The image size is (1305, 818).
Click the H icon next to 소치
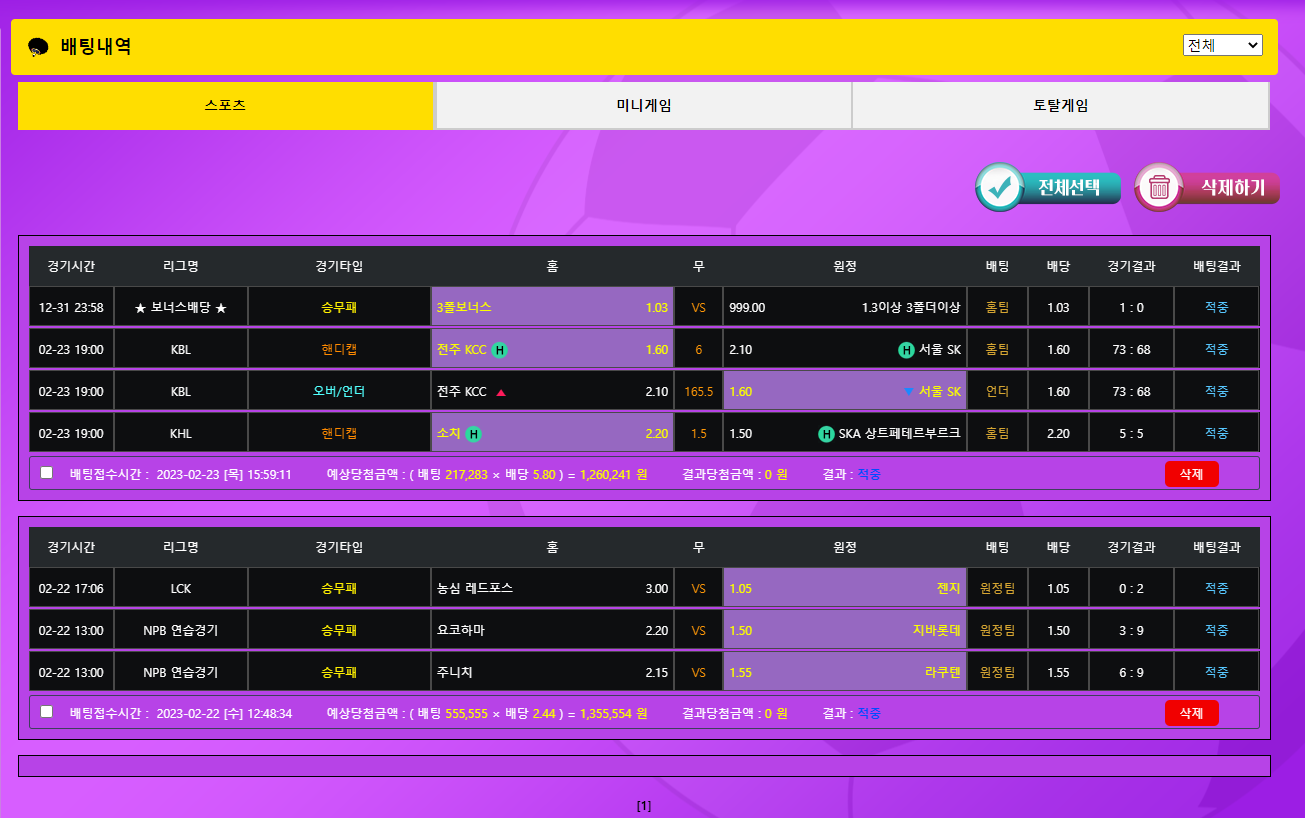[x=474, y=434]
